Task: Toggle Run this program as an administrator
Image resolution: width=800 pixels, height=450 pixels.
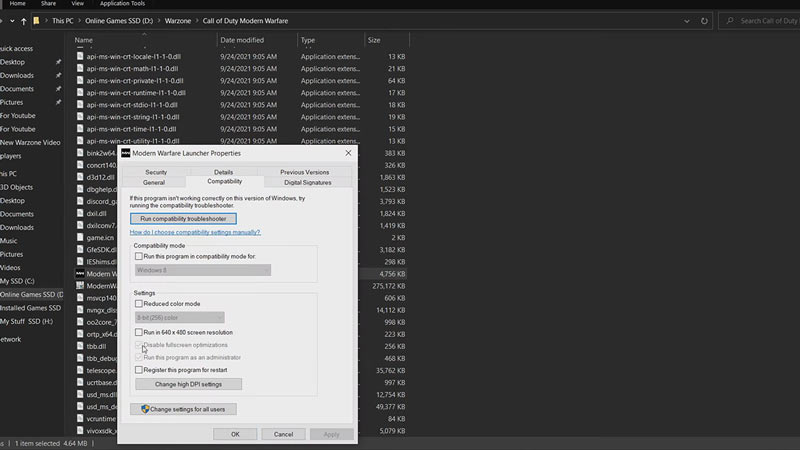Action: pos(138,357)
